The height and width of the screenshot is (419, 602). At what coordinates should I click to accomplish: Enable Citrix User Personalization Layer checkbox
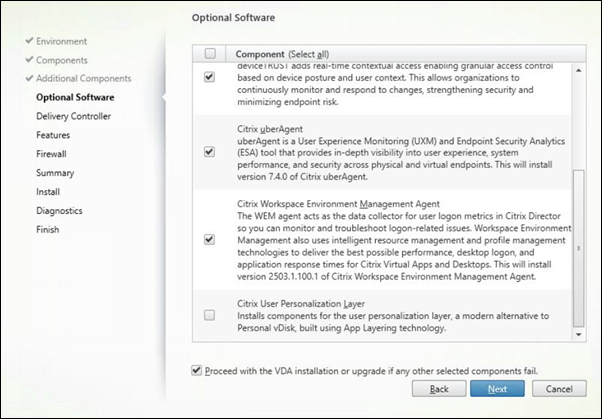pos(209,315)
